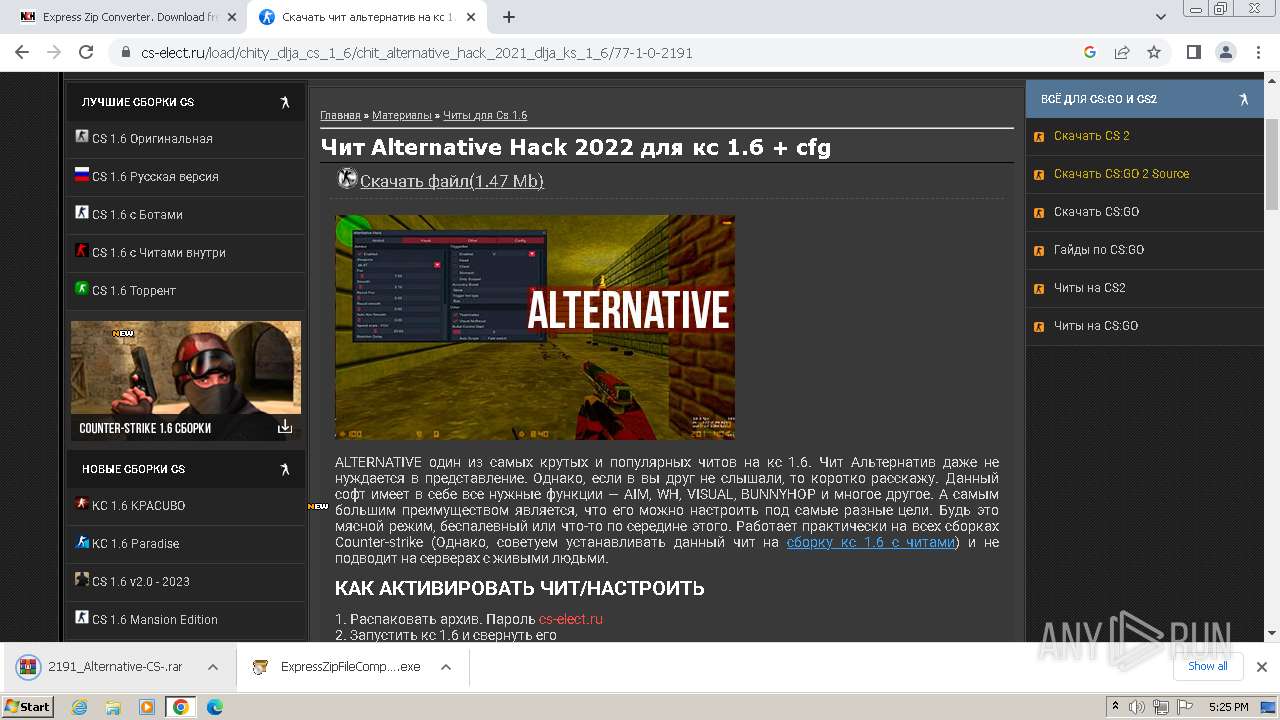Click the Chrome icon in taskbar

click(x=180, y=707)
